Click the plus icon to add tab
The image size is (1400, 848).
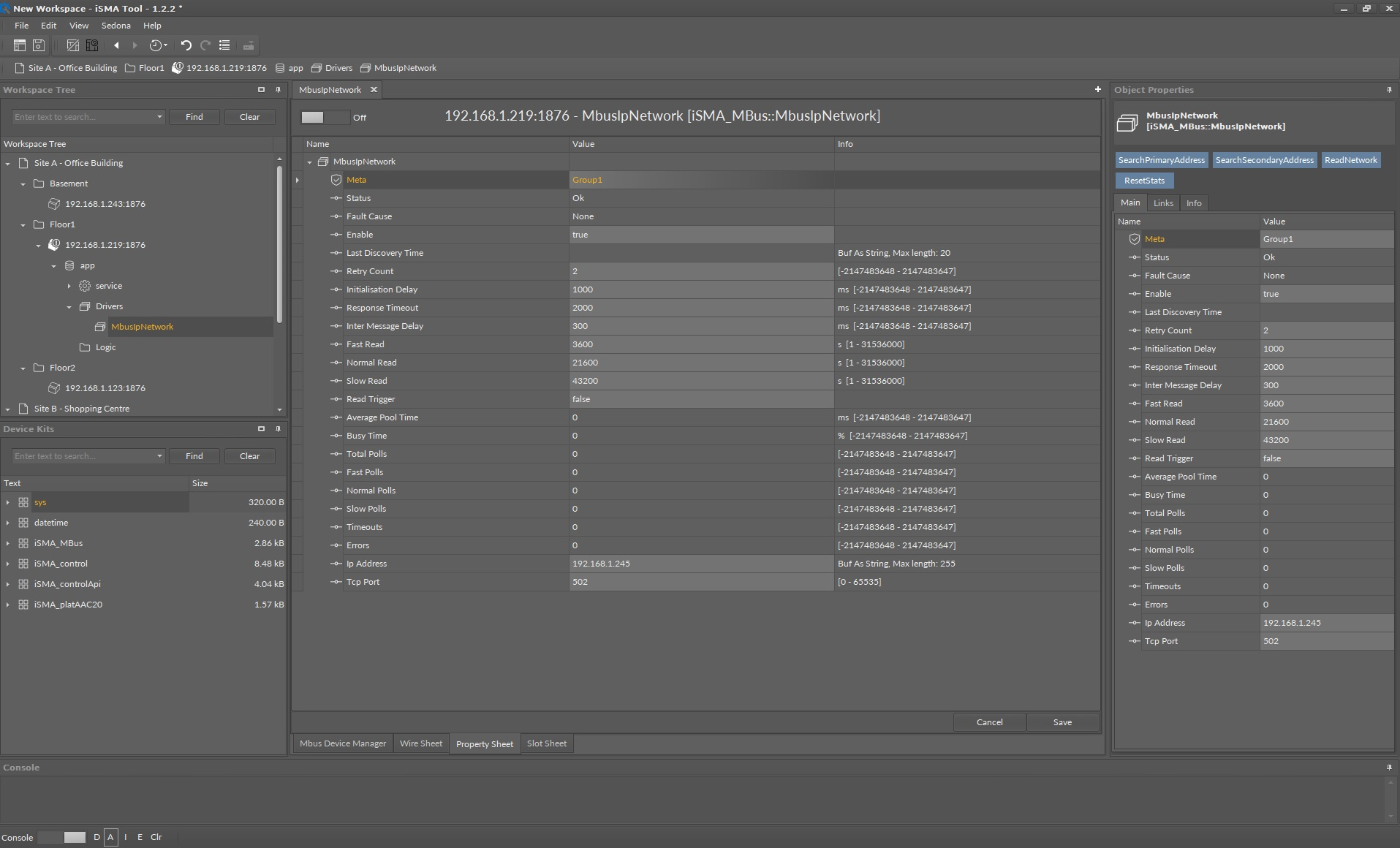pos(1097,89)
